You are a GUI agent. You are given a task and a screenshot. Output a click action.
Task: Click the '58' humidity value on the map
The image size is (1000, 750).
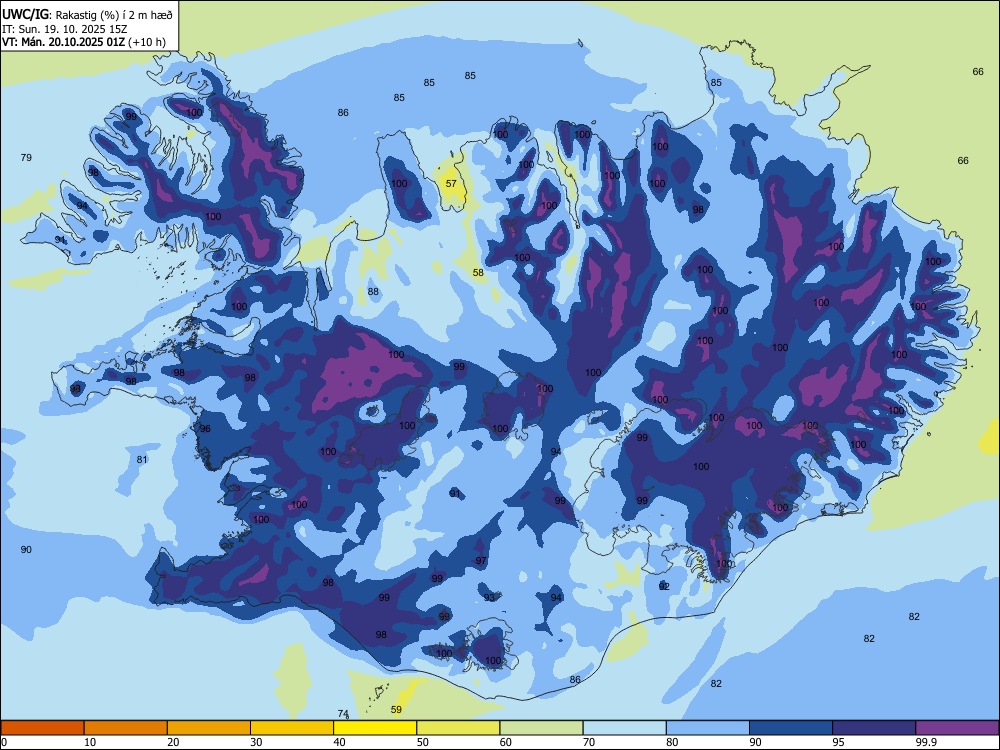point(478,273)
